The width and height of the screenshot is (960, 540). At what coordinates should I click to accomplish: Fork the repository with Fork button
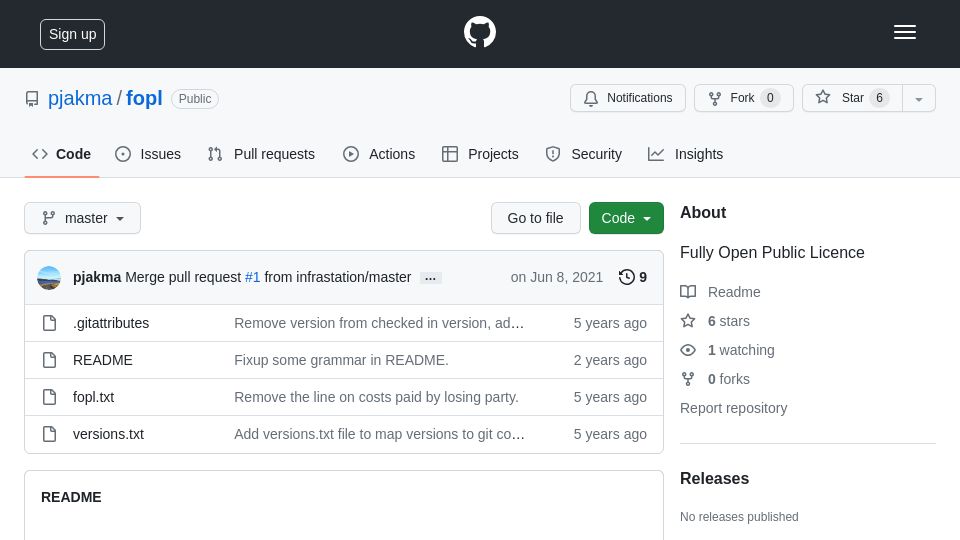click(743, 98)
